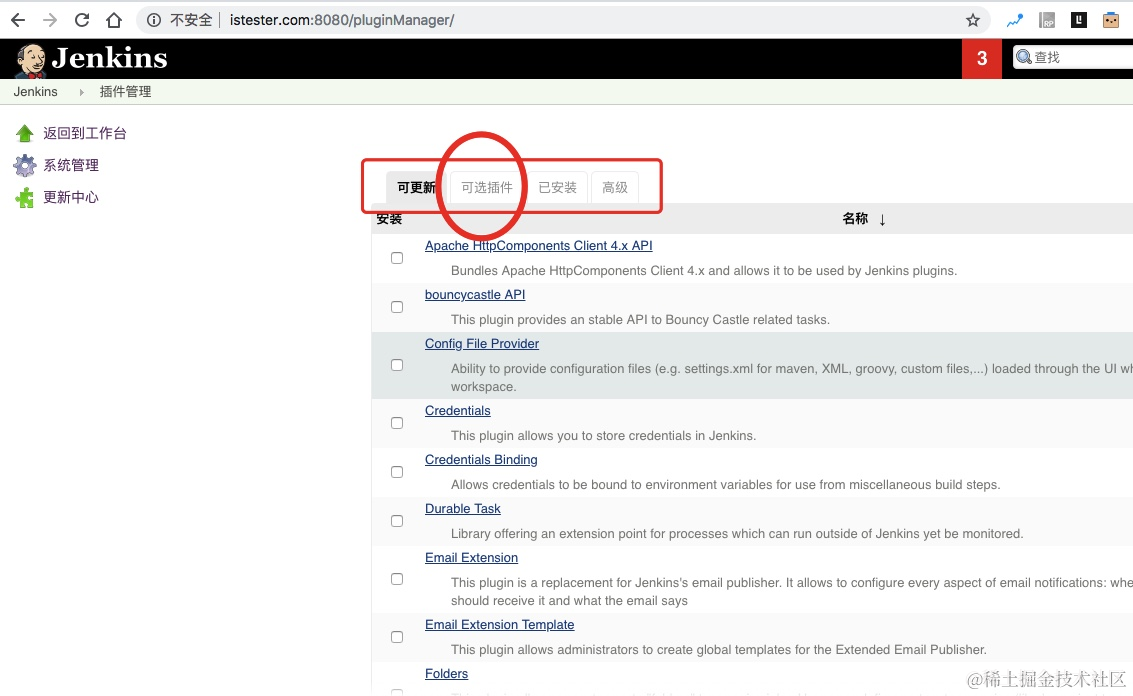The image size is (1133, 696).
Task: Click the green up-arrow icon for 返回到工作台
Action: (x=25, y=133)
